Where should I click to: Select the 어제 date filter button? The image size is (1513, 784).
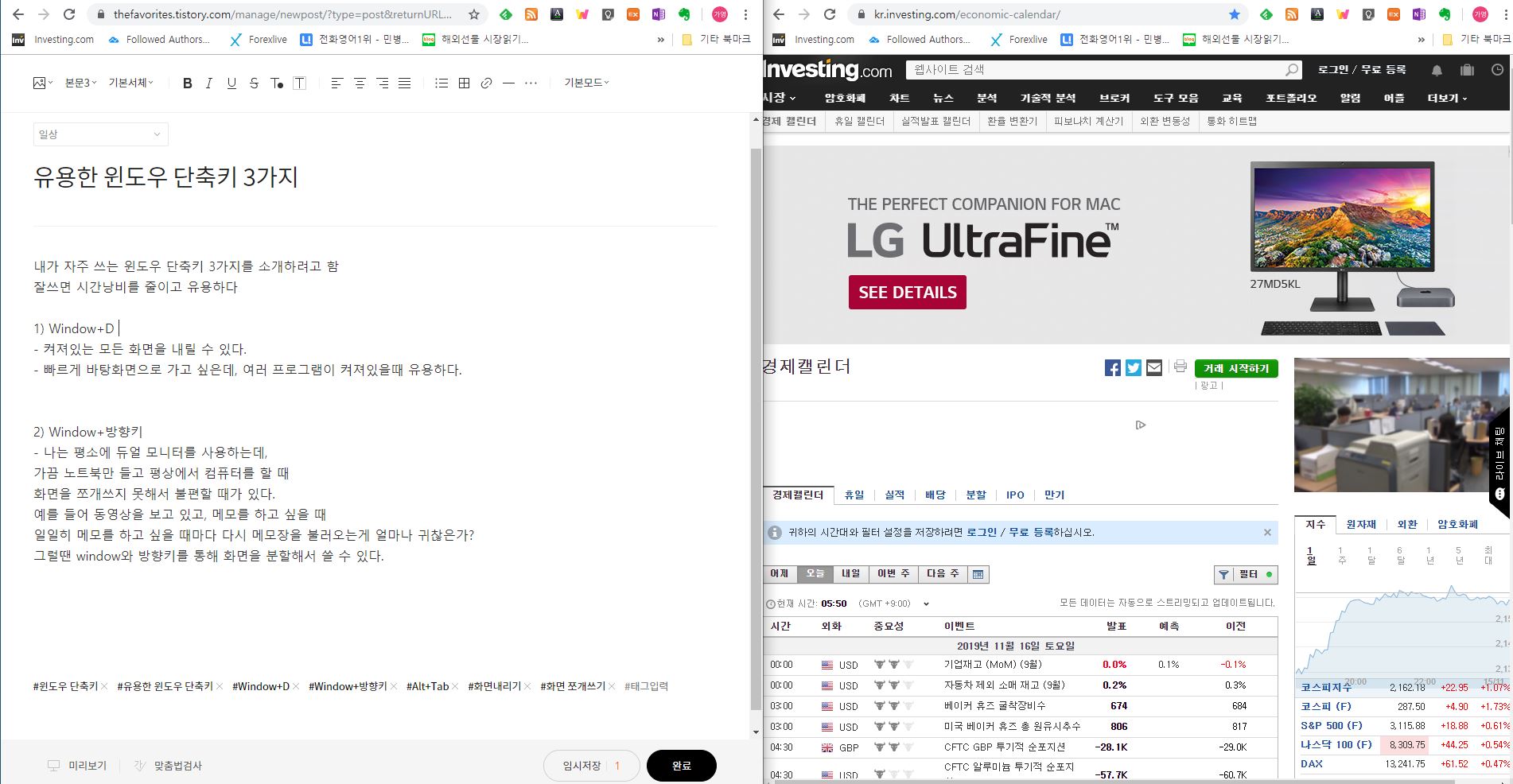[x=780, y=573]
